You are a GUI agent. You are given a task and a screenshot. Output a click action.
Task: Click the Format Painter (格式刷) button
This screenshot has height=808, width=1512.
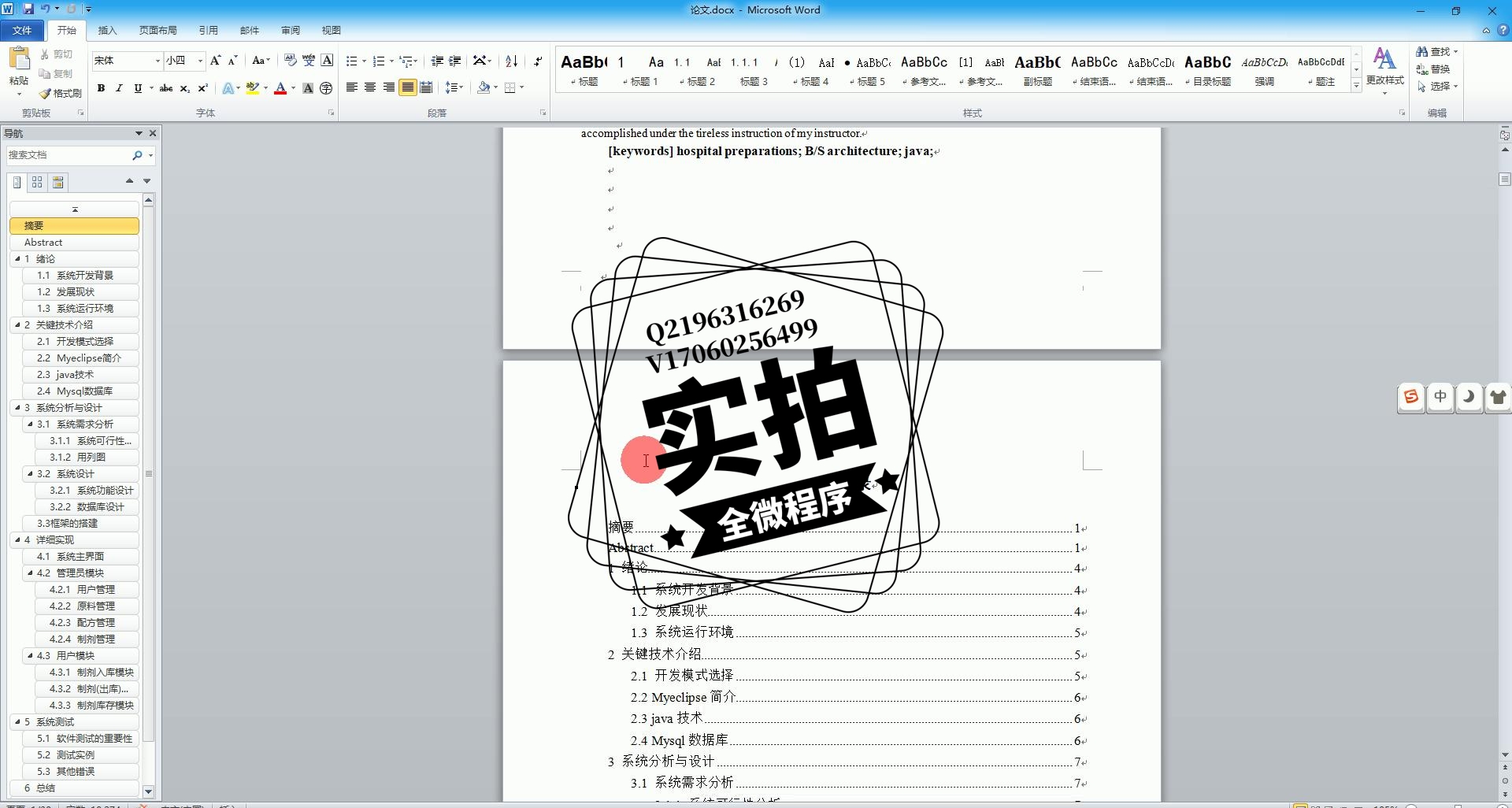click(x=61, y=93)
